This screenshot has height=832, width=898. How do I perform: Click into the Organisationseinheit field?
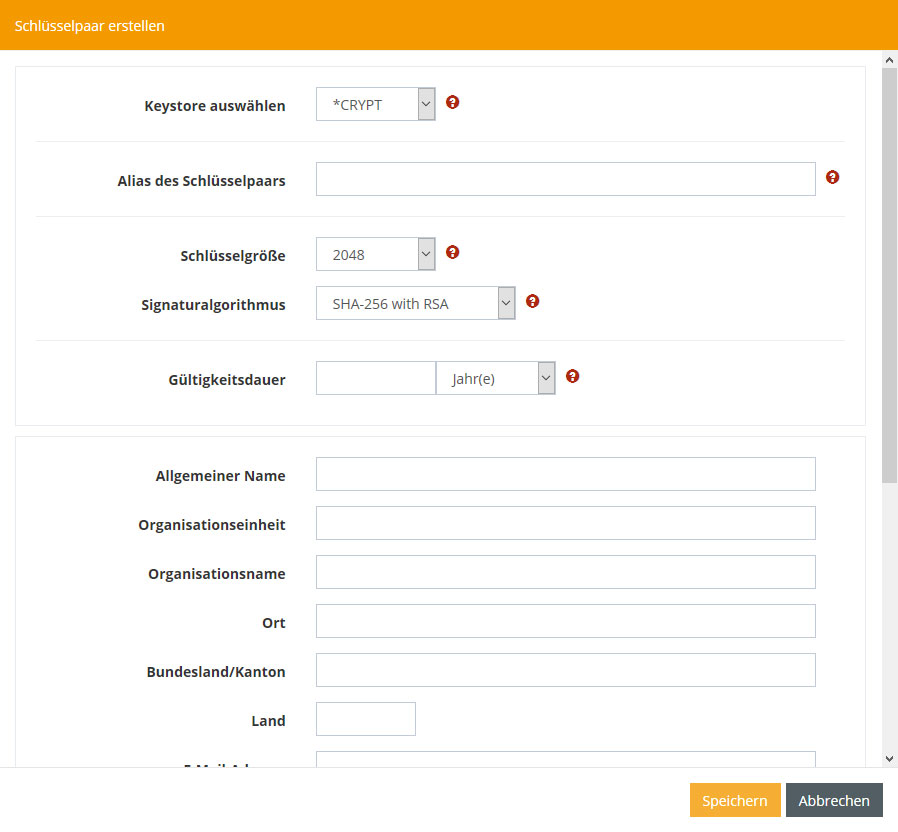pyautogui.click(x=565, y=523)
